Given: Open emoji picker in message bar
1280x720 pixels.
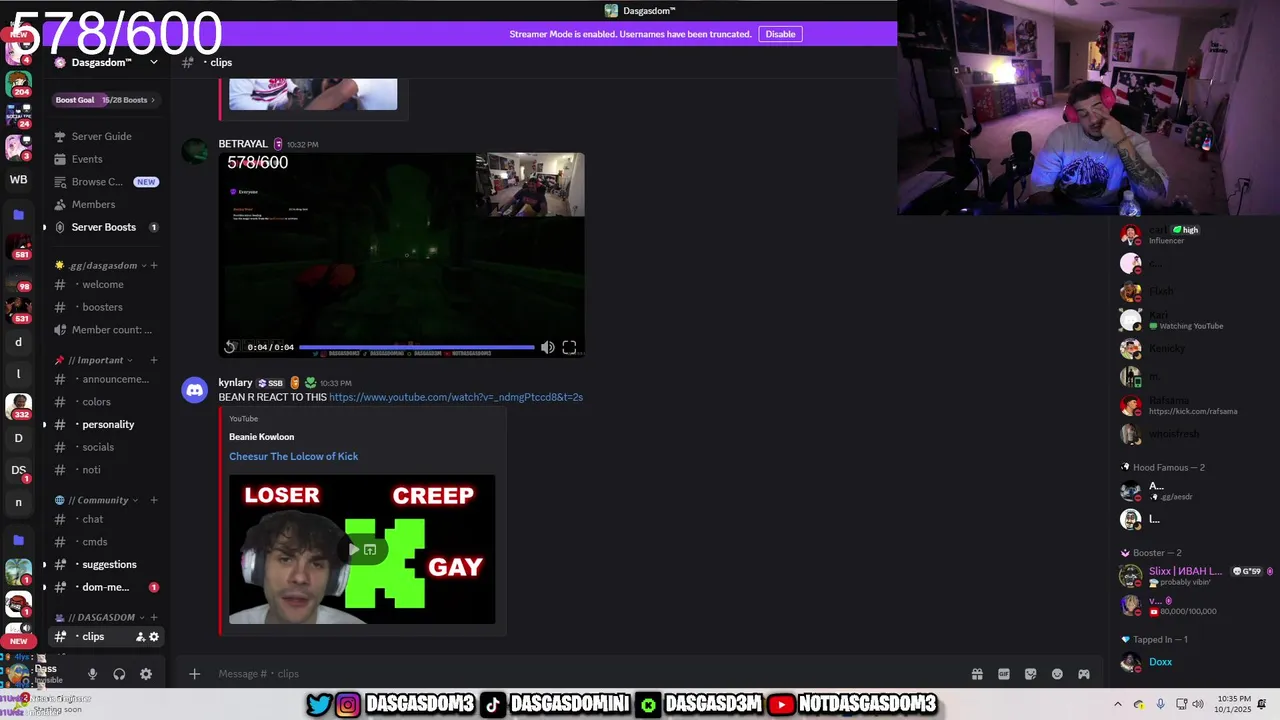Looking at the screenshot, I should point(1057,674).
